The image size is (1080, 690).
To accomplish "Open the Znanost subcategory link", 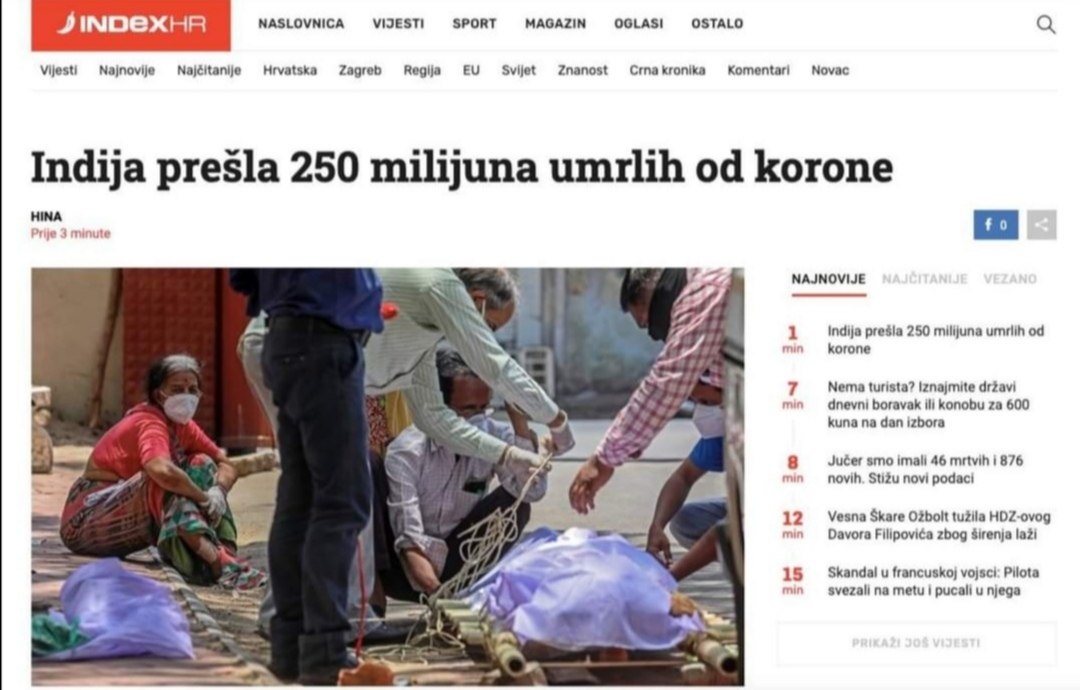I will [583, 70].
